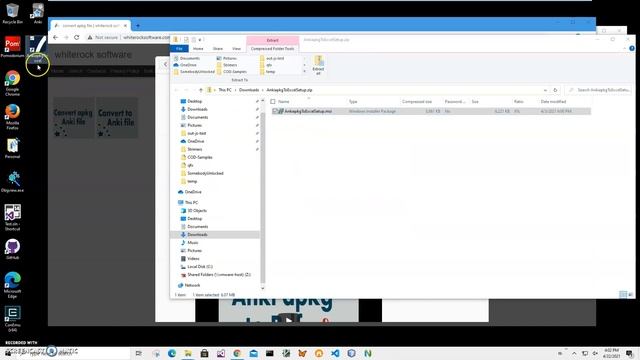640x360 pixels.
Task: Open the GitHub desktop shortcut
Action: (12, 249)
